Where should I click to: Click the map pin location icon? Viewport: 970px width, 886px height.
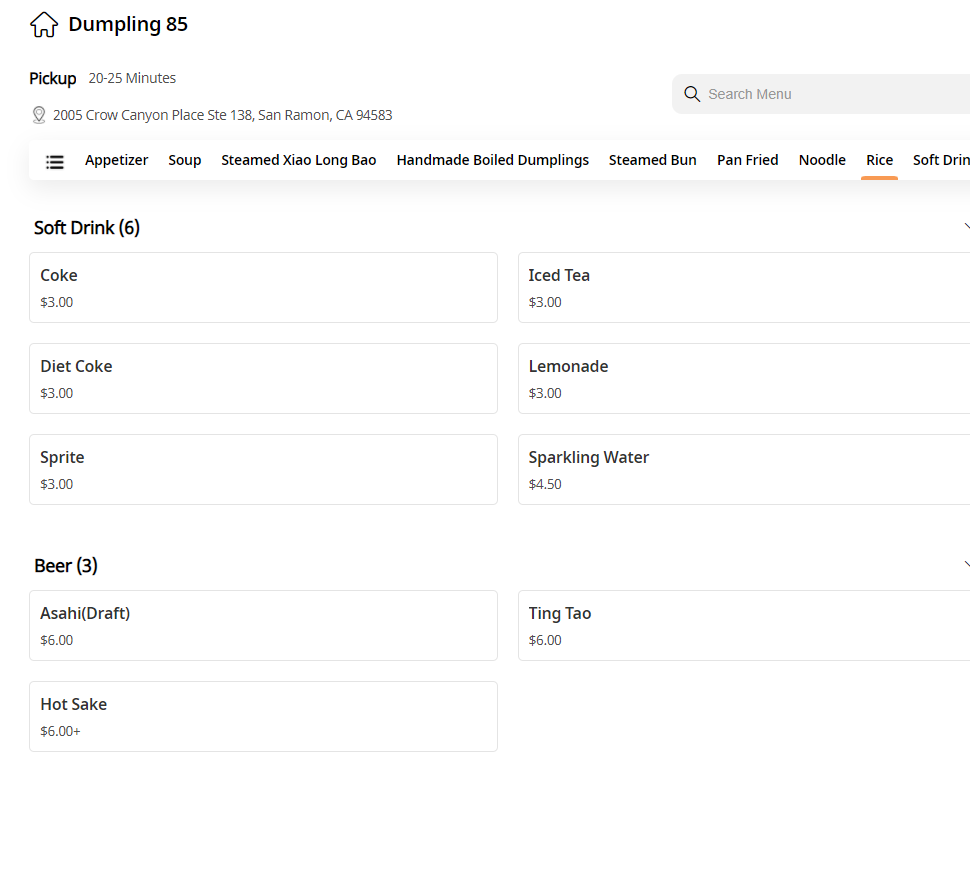click(x=39, y=115)
